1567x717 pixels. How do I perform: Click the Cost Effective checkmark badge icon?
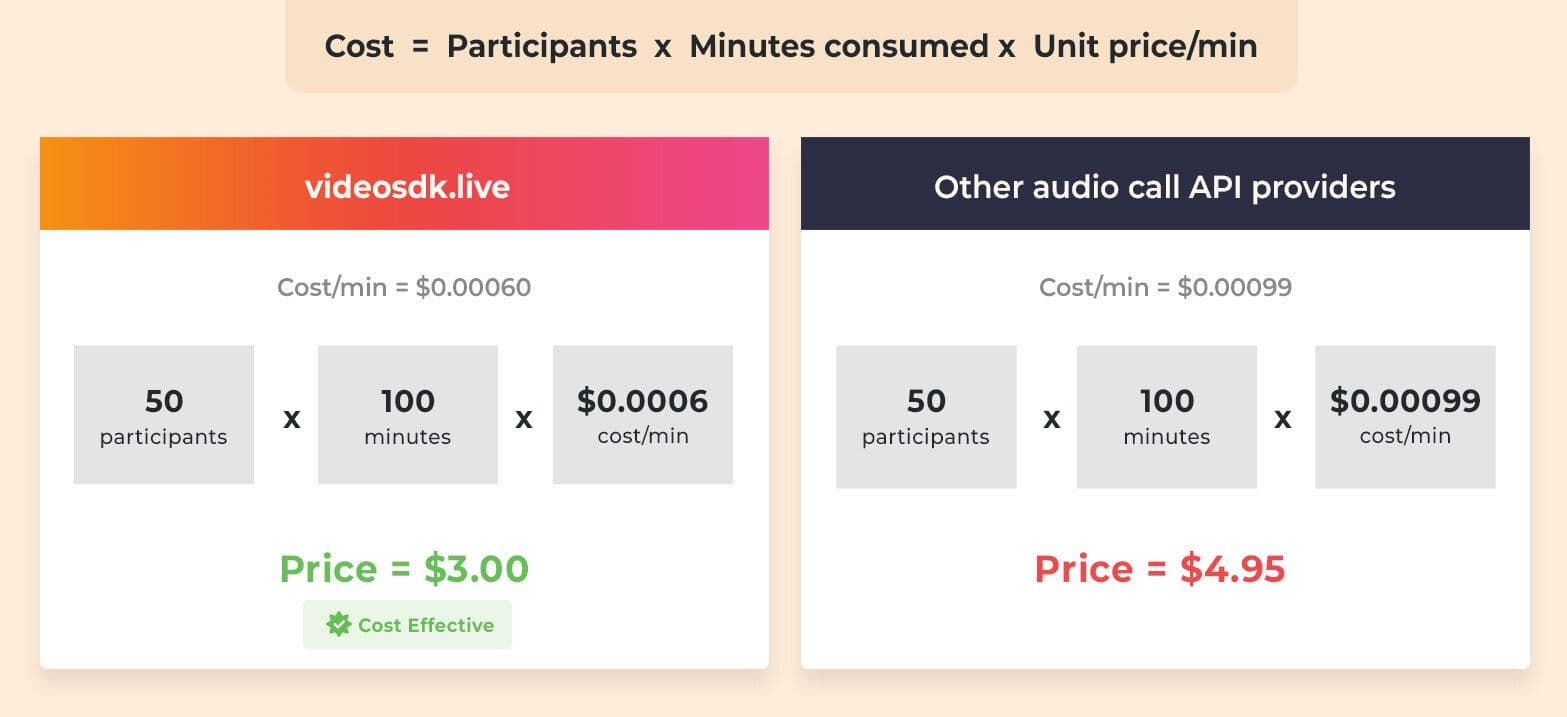point(339,625)
